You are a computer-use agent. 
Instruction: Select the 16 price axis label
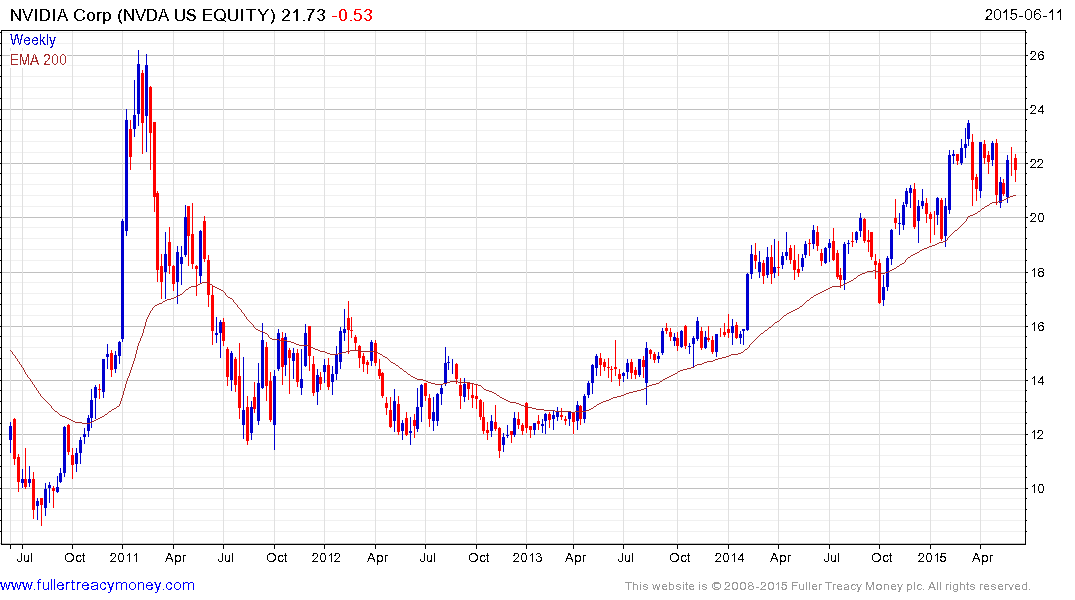(x=1037, y=326)
